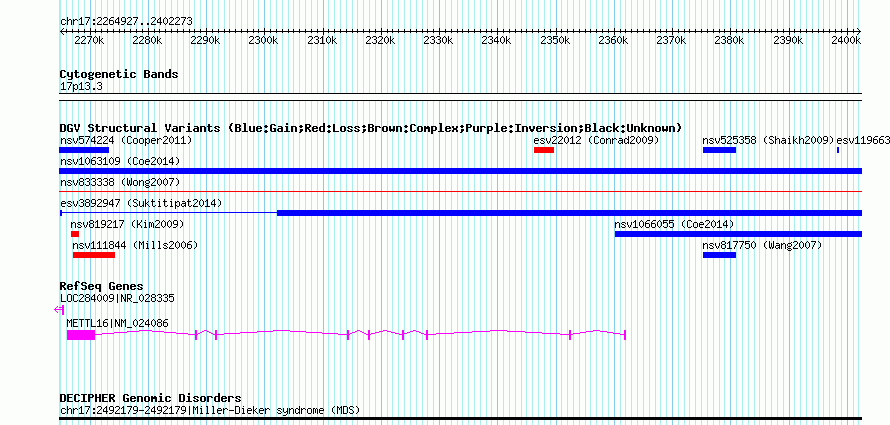The height and width of the screenshot is (425, 890).
Task: Open the nsv817750 (Wang2007) label
Action: [x=762, y=245]
